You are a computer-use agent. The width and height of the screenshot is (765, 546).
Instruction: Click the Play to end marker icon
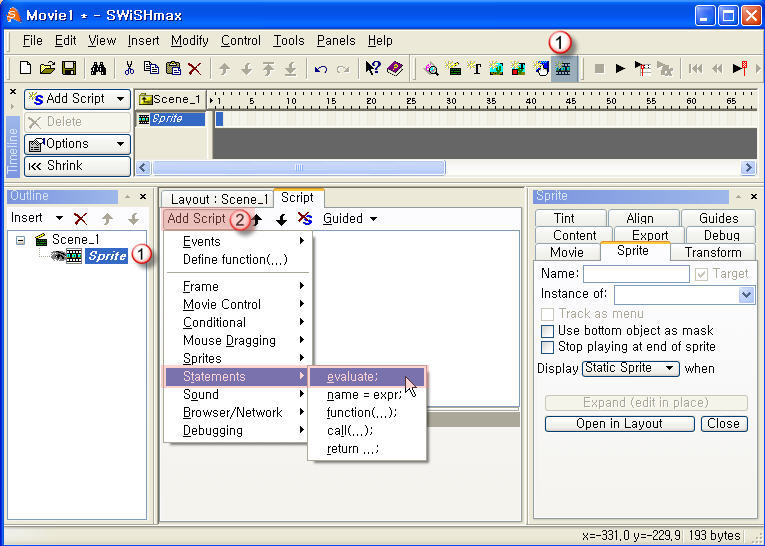740,68
